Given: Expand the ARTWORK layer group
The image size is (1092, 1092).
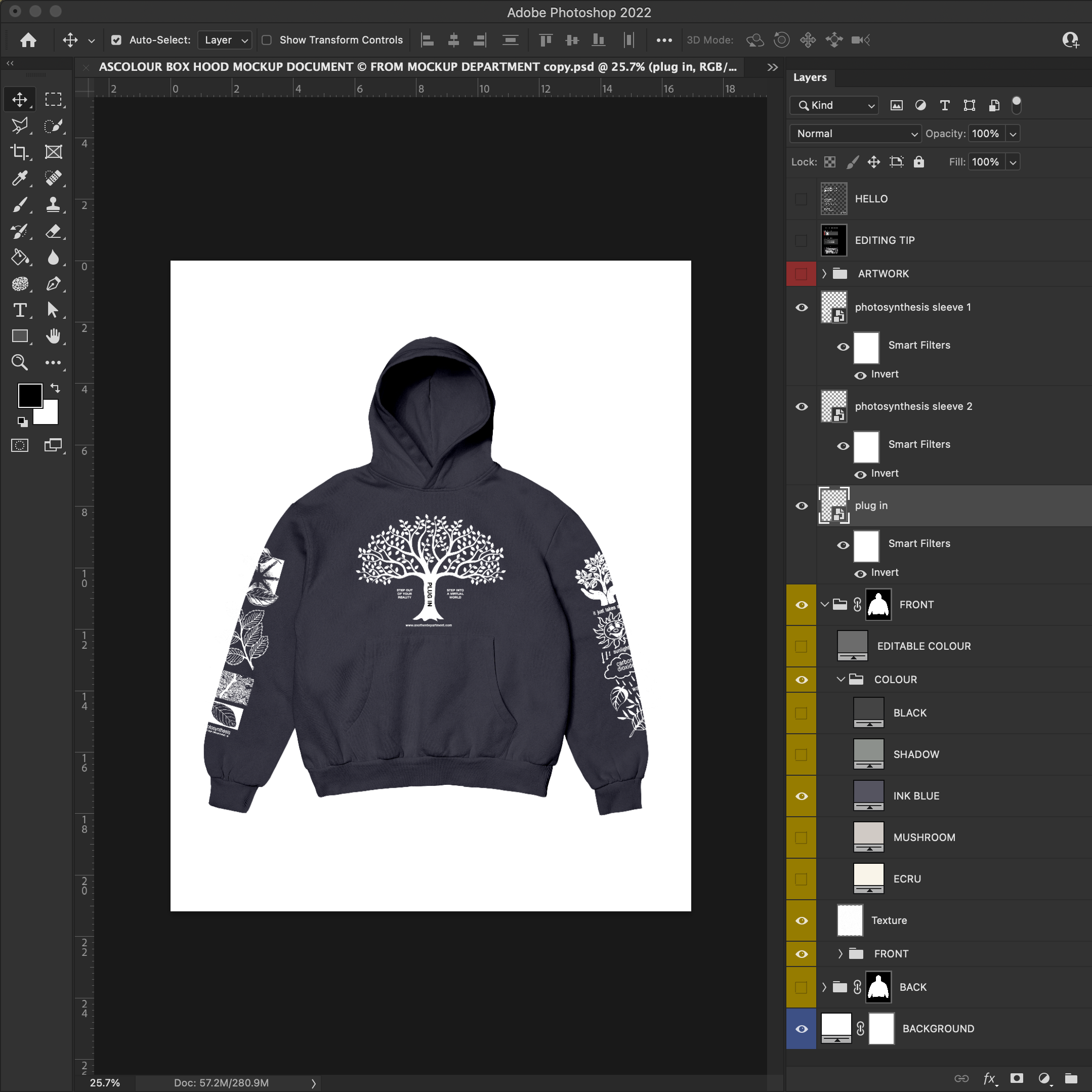Looking at the screenshot, I should point(824,274).
